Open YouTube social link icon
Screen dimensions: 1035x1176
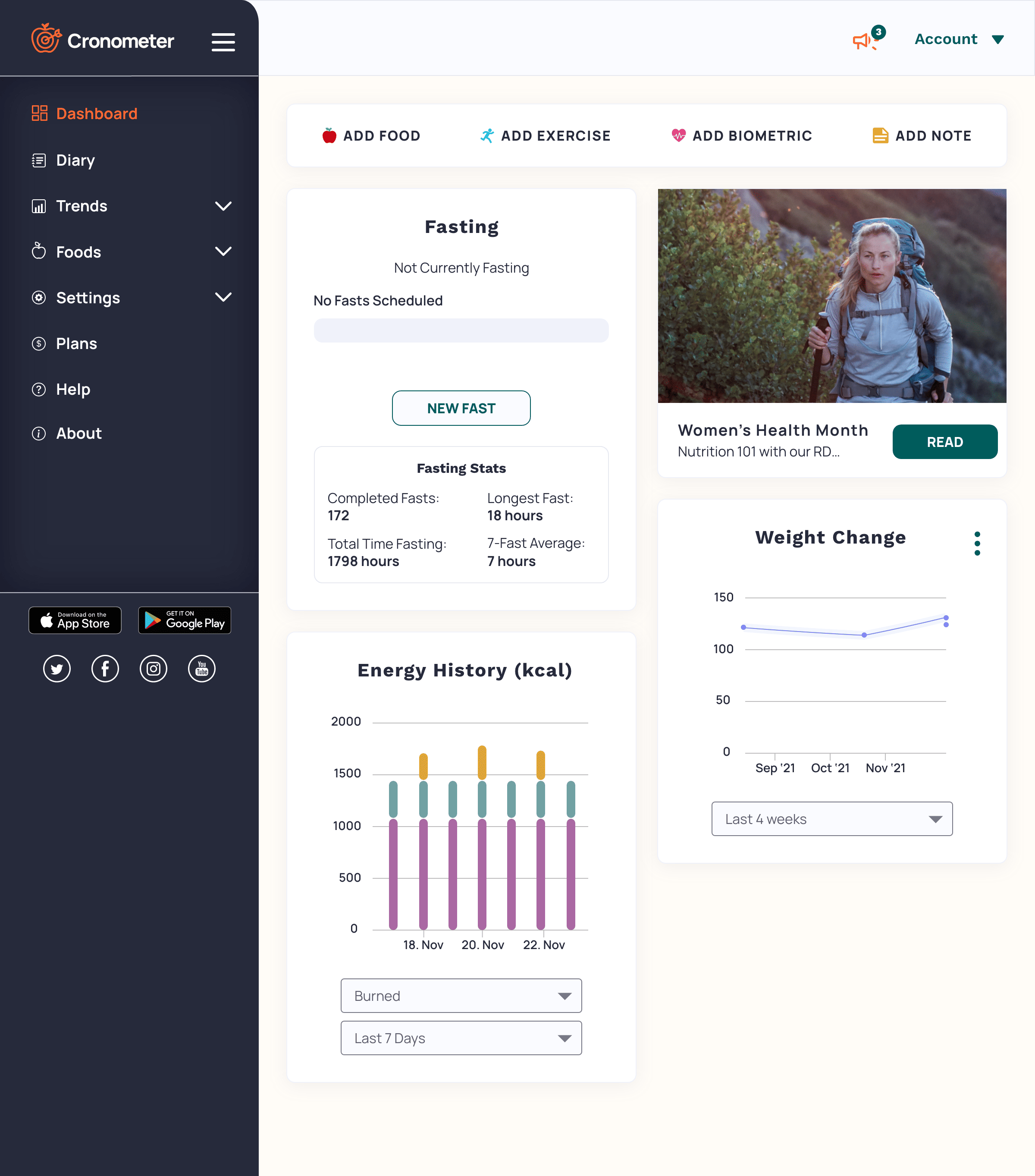[x=202, y=669]
